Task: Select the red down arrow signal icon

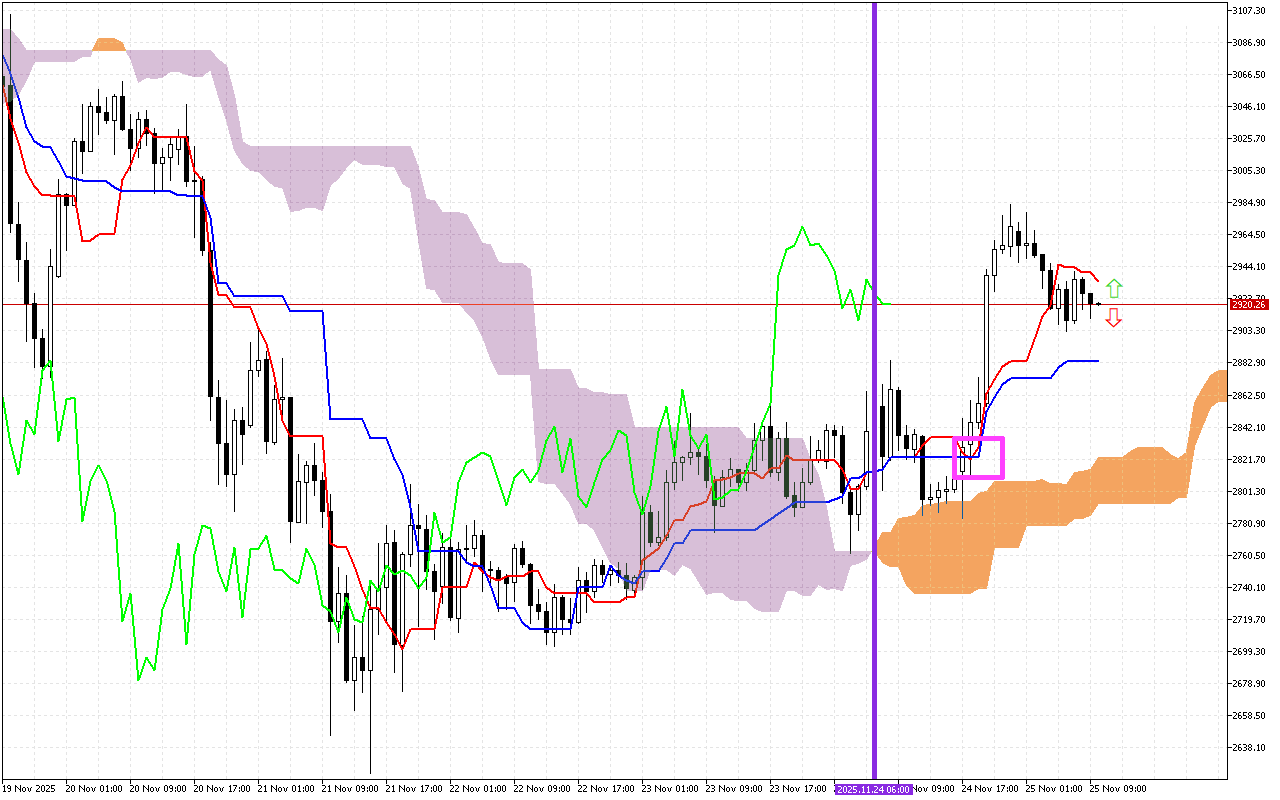Action: pos(1112,318)
